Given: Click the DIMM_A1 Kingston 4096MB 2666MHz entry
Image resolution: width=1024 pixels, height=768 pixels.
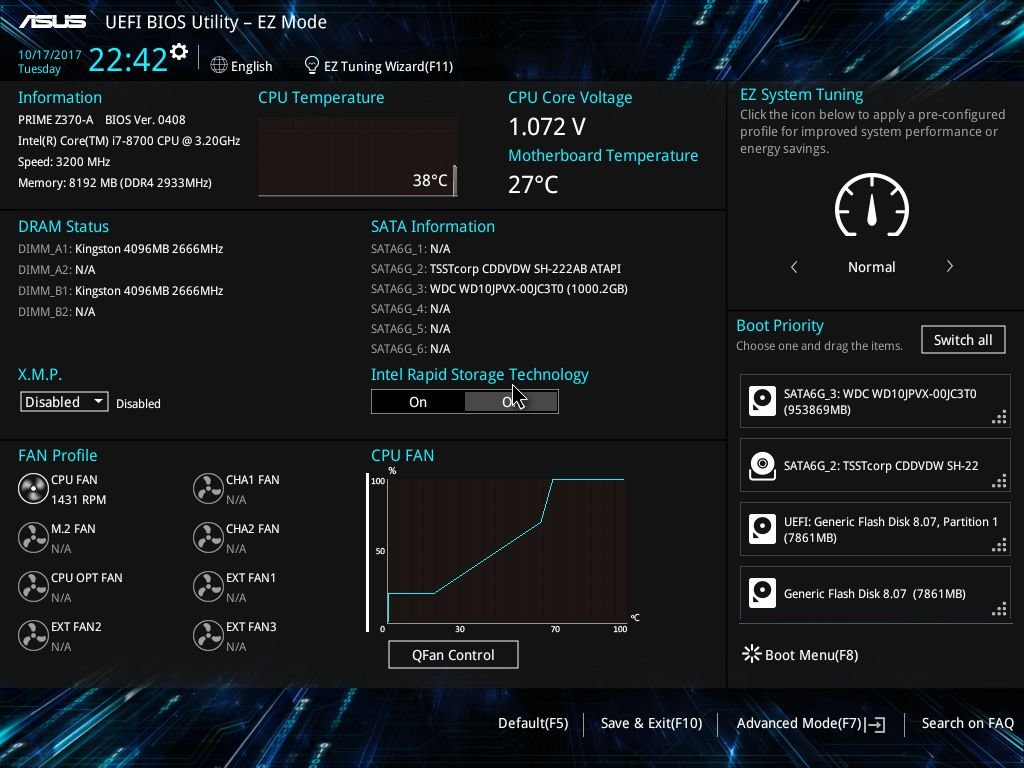Looking at the screenshot, I should [121, 249].
